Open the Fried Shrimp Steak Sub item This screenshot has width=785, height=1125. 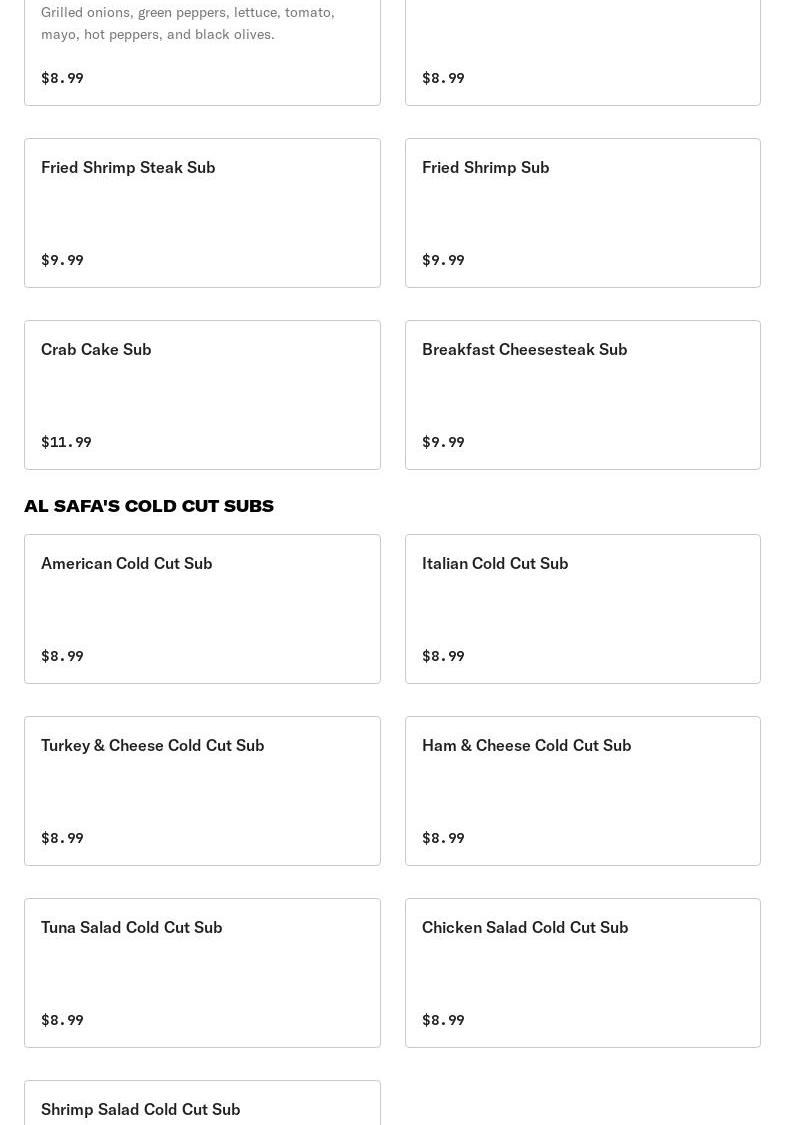point(202,212)
